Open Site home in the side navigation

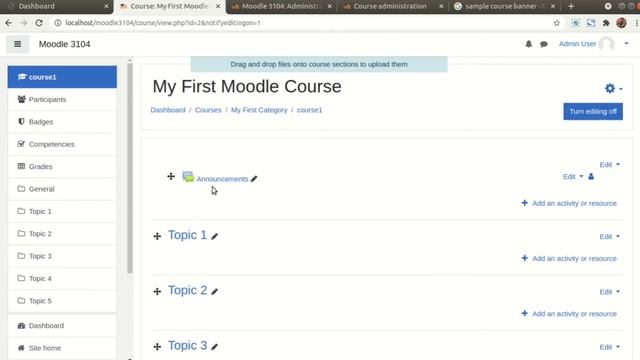pyautogui.click(x=62, y=348)
